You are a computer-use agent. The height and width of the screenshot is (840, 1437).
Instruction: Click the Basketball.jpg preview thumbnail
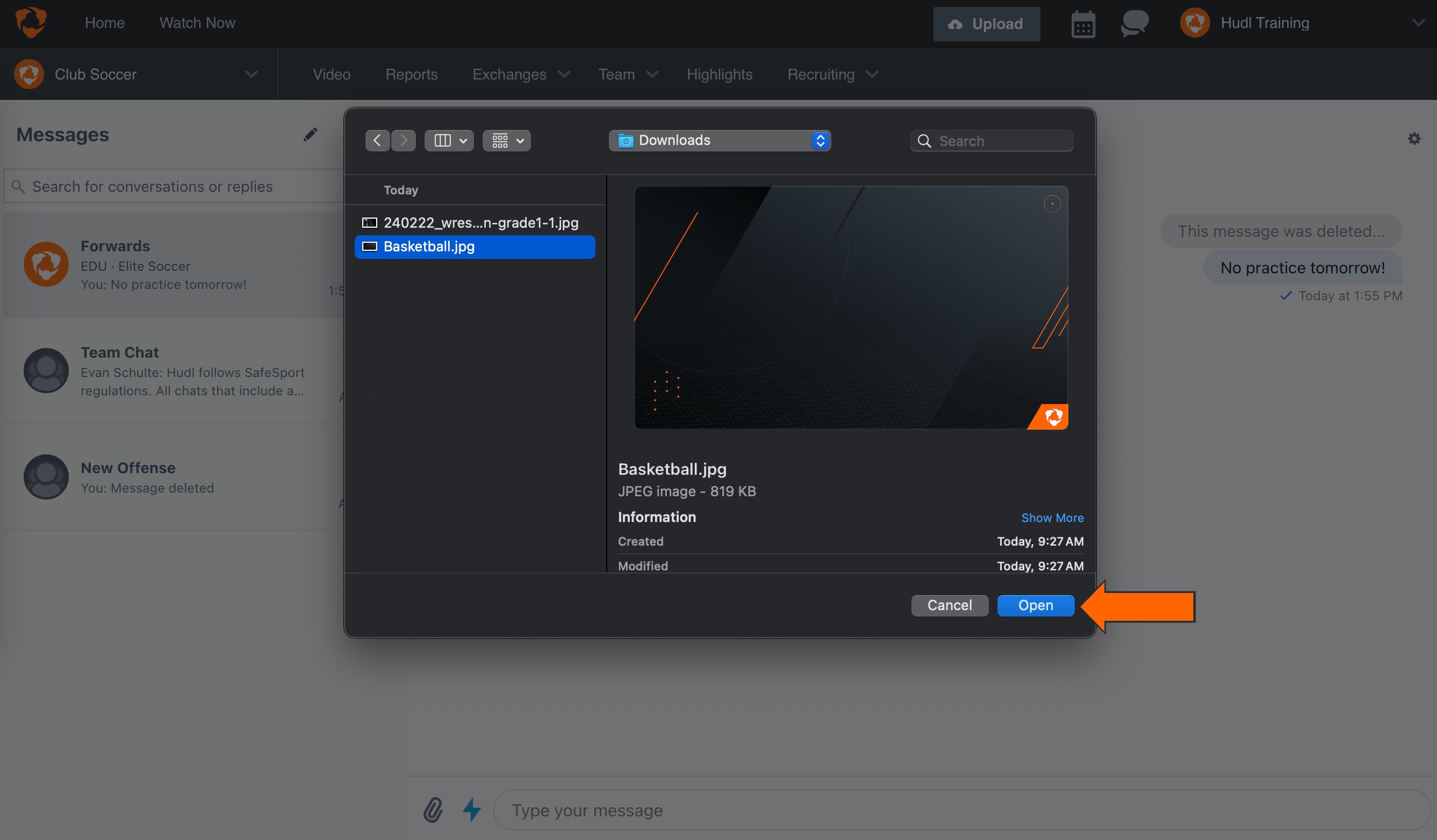click(x=851, y=308)
